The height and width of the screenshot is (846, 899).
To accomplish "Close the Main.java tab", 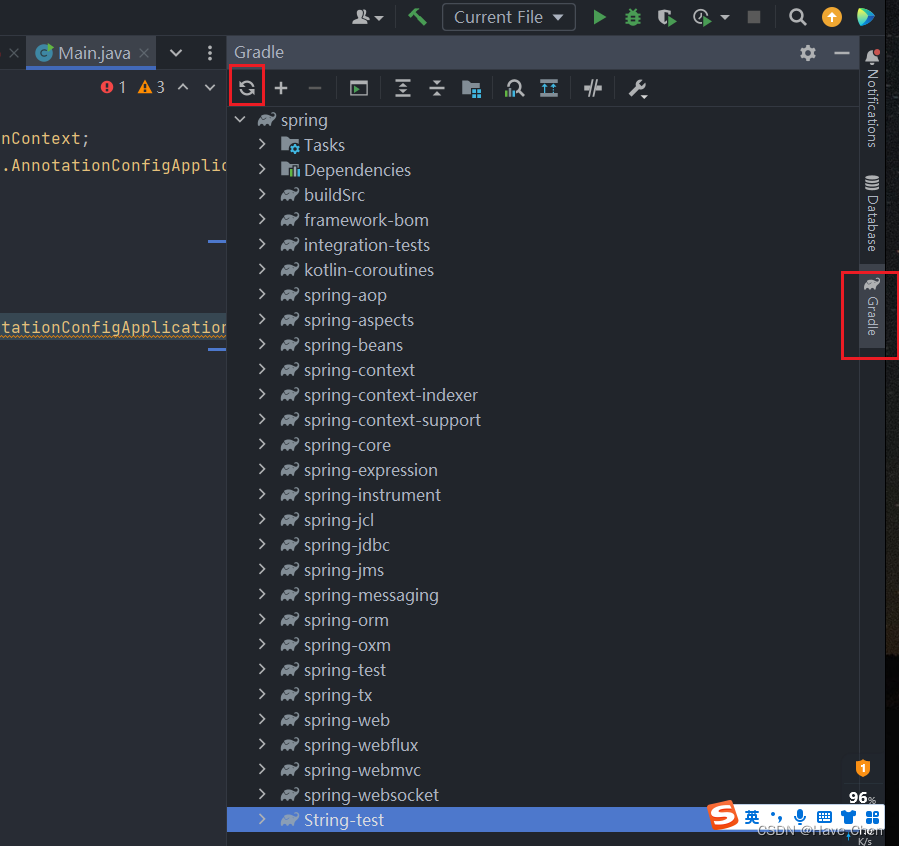I will [144, 53].
